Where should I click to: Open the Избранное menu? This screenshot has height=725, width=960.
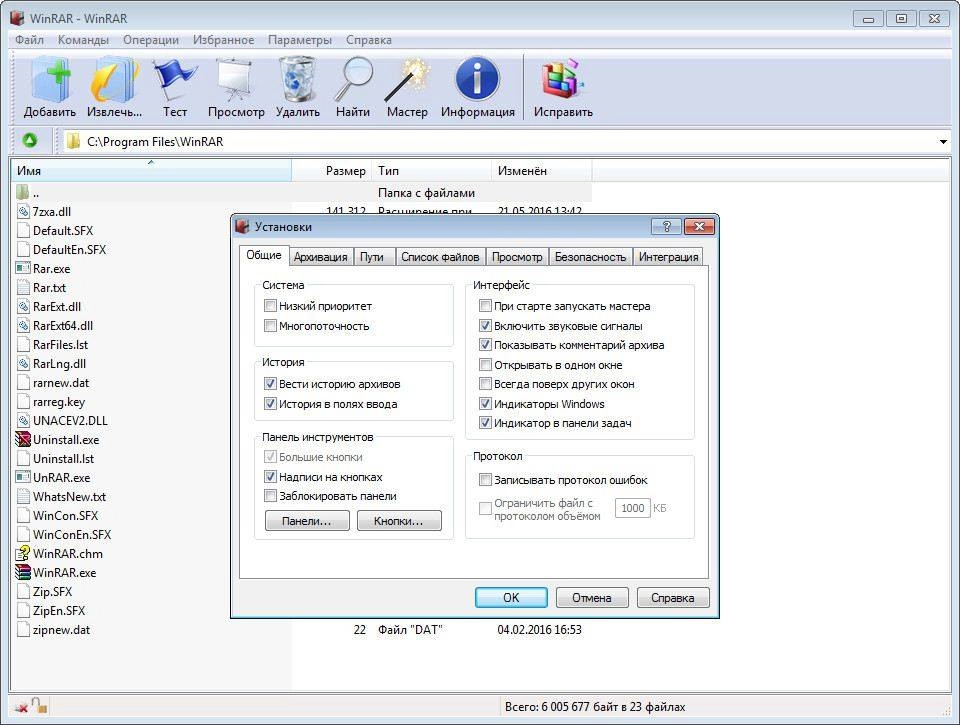(x=223, y=40)
